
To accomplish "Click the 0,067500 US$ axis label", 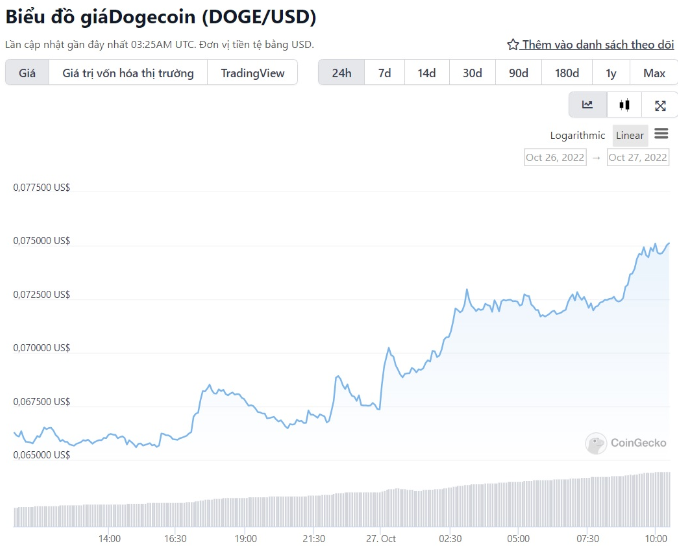I will 42,402.
